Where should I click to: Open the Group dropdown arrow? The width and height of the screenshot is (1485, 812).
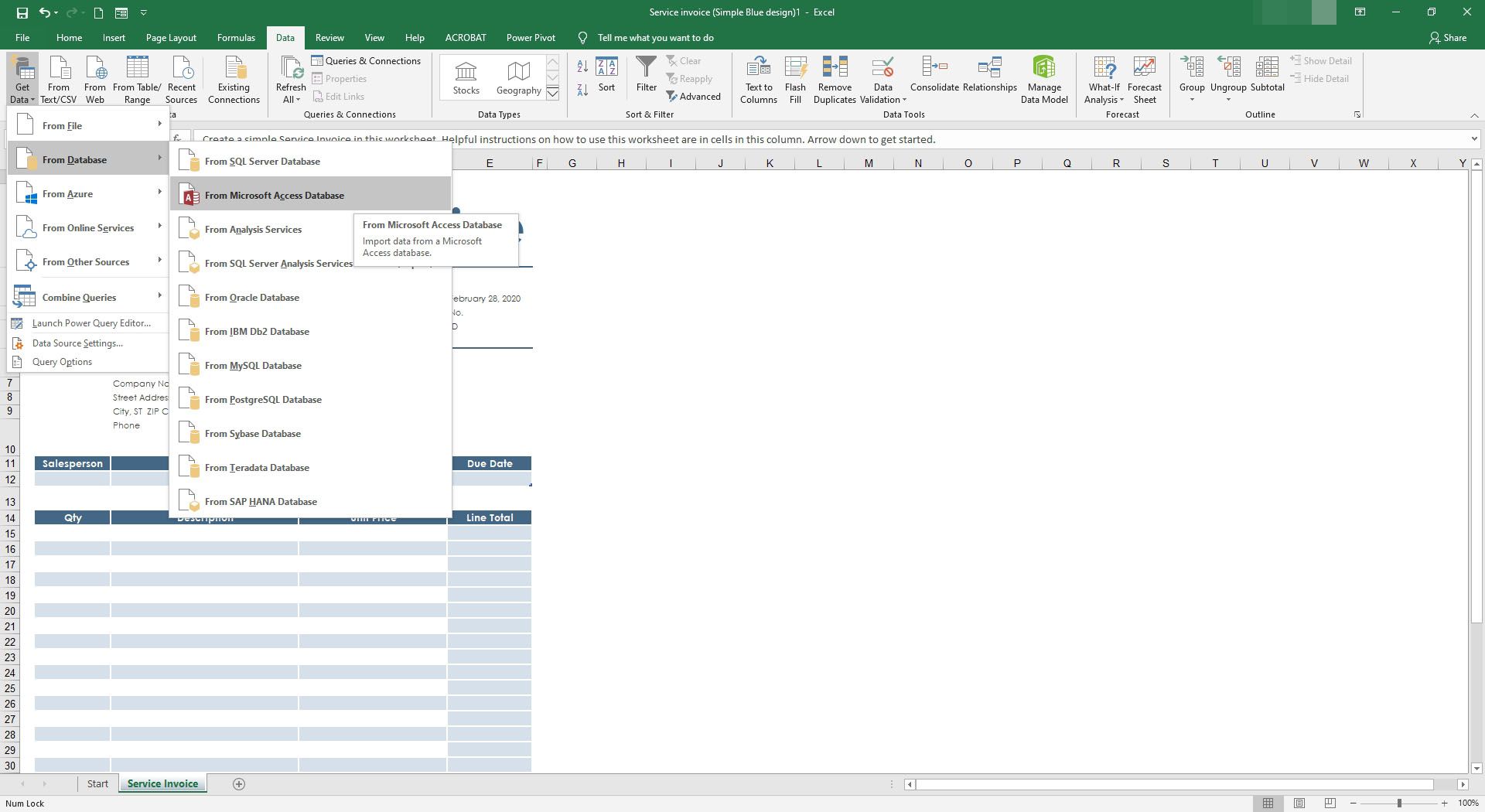[1192, 100]
